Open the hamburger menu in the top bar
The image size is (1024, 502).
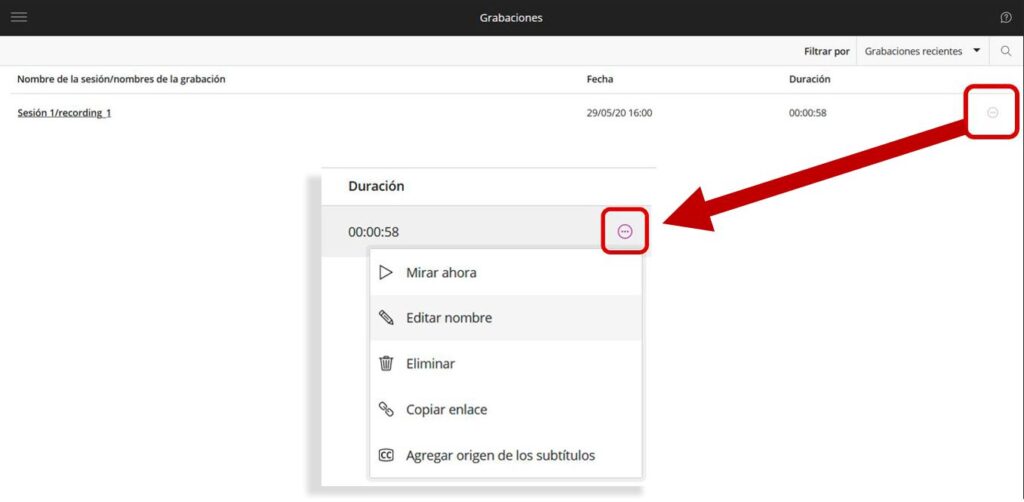[18, 17]
